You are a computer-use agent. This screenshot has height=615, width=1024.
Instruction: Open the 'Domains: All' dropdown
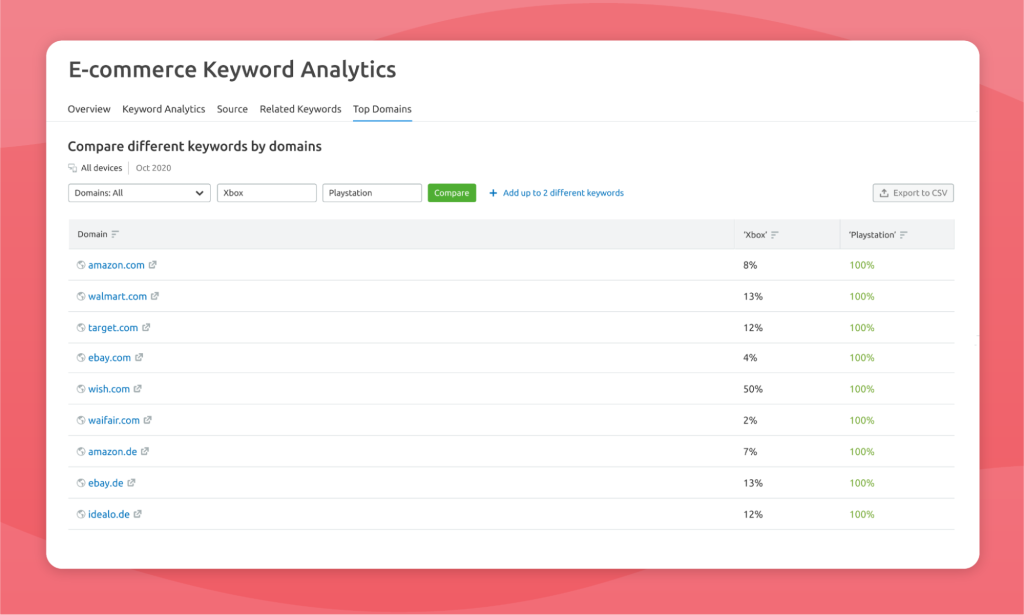click(x=138, y=192)
